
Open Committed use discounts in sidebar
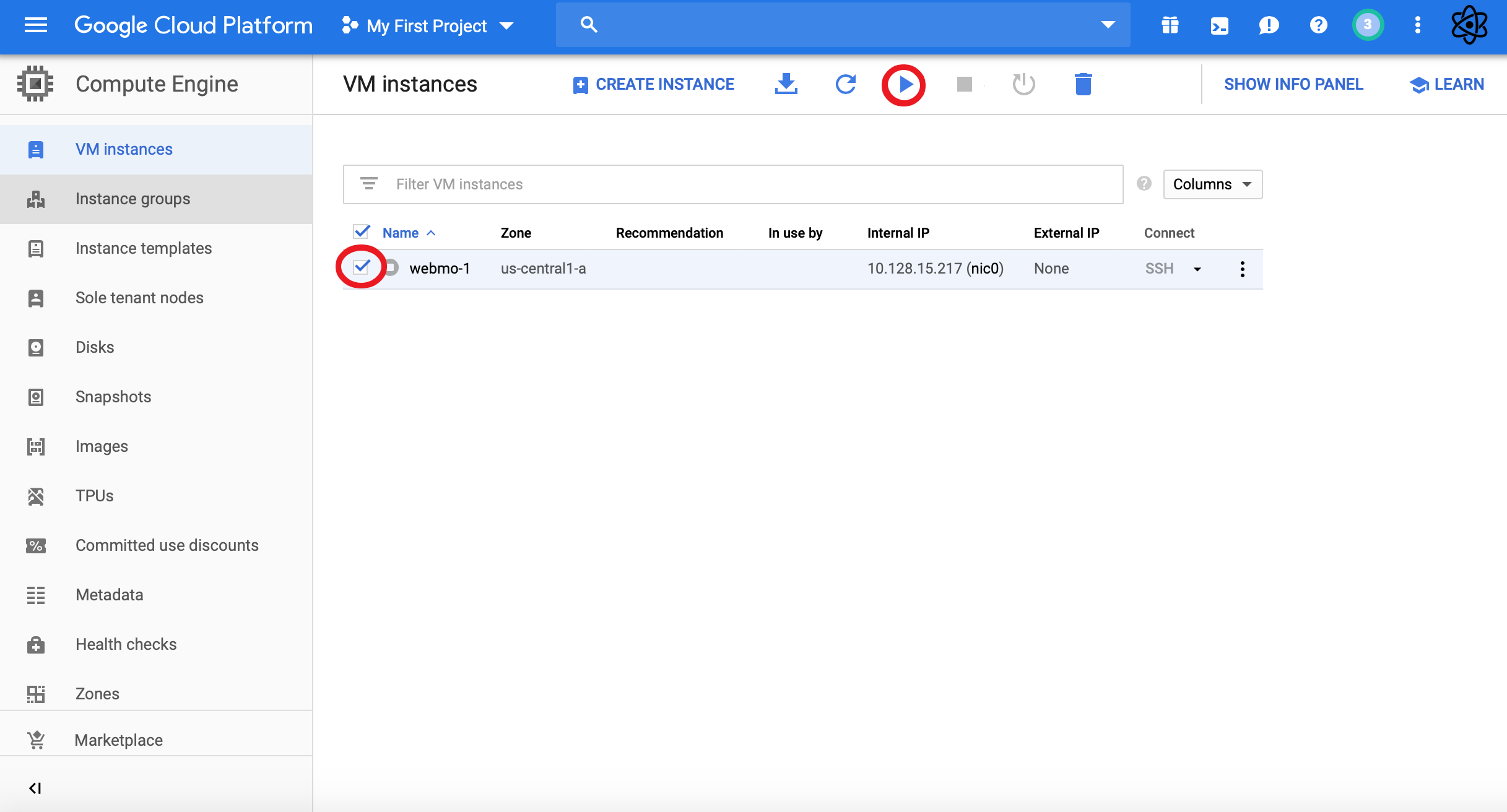click(156, 545)
